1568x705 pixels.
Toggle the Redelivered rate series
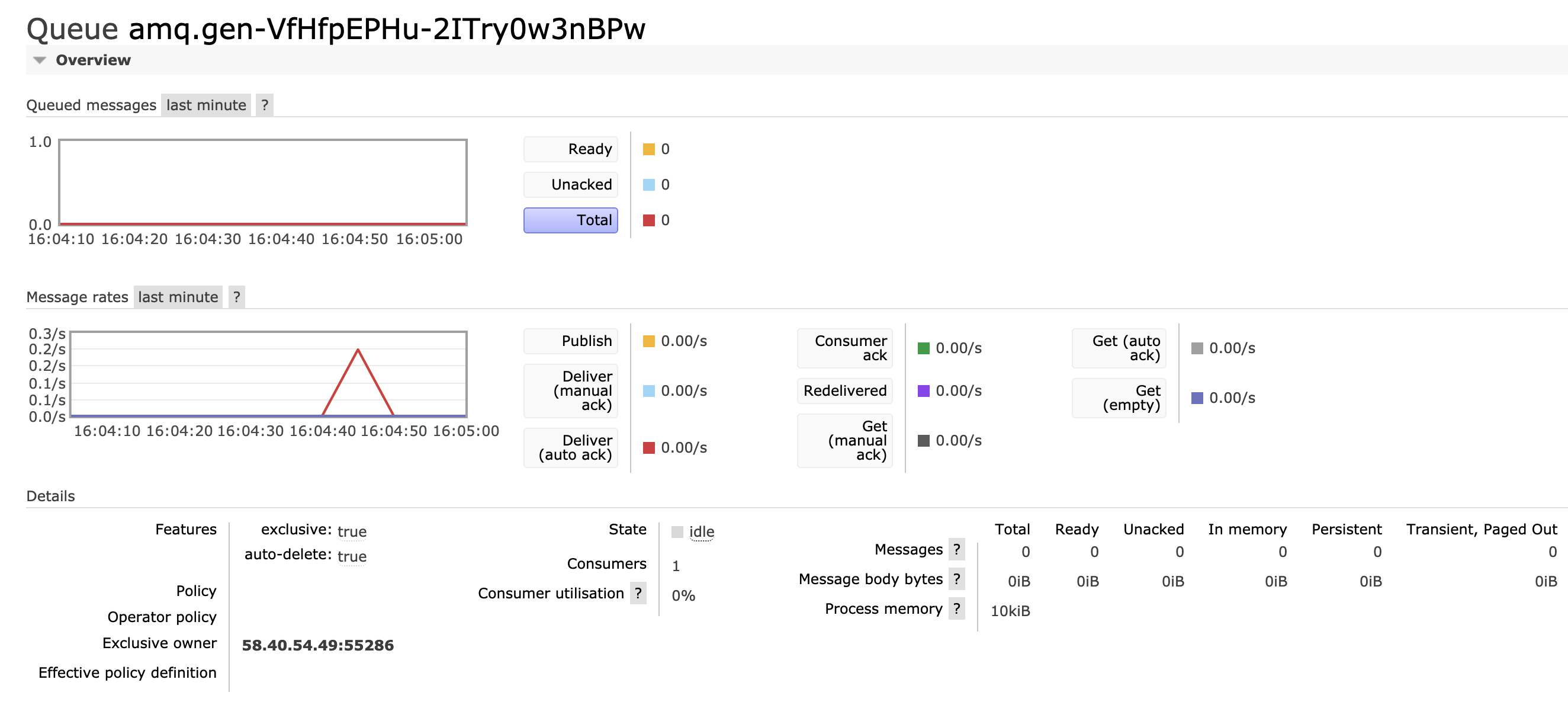coord(844,391)
